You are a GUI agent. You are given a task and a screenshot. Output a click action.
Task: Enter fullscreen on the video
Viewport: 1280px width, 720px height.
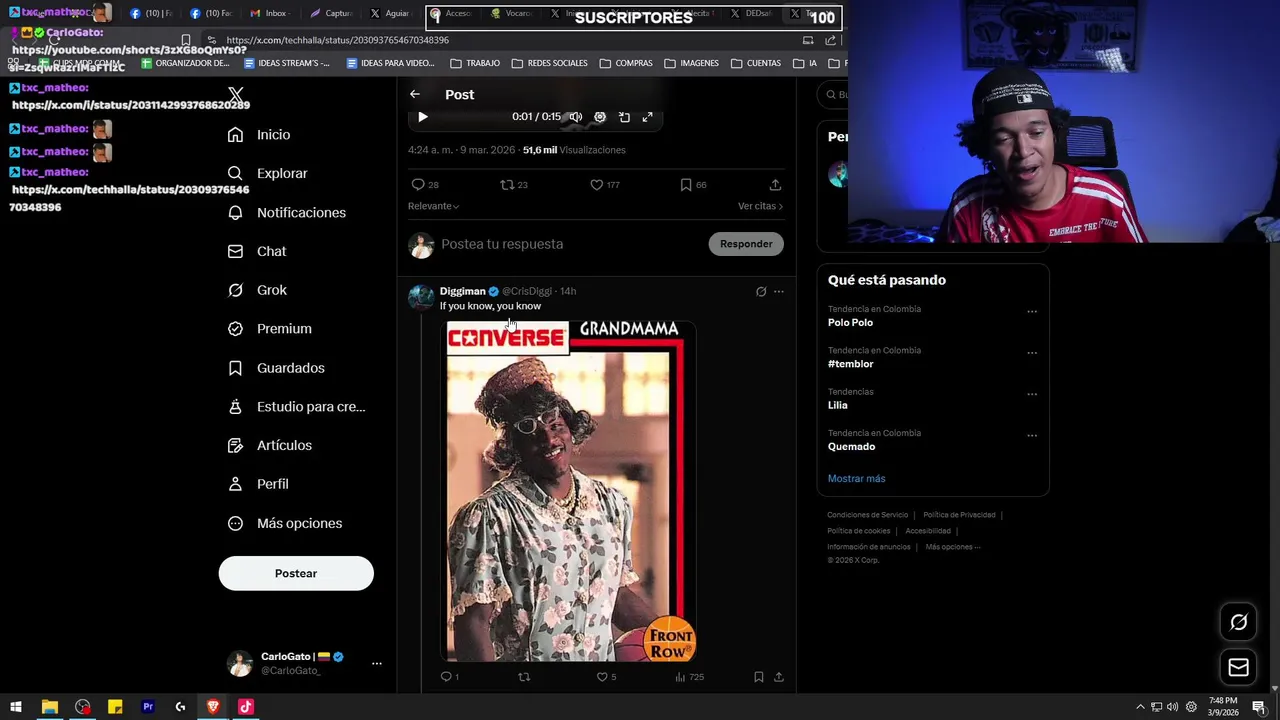pos(648,117)
